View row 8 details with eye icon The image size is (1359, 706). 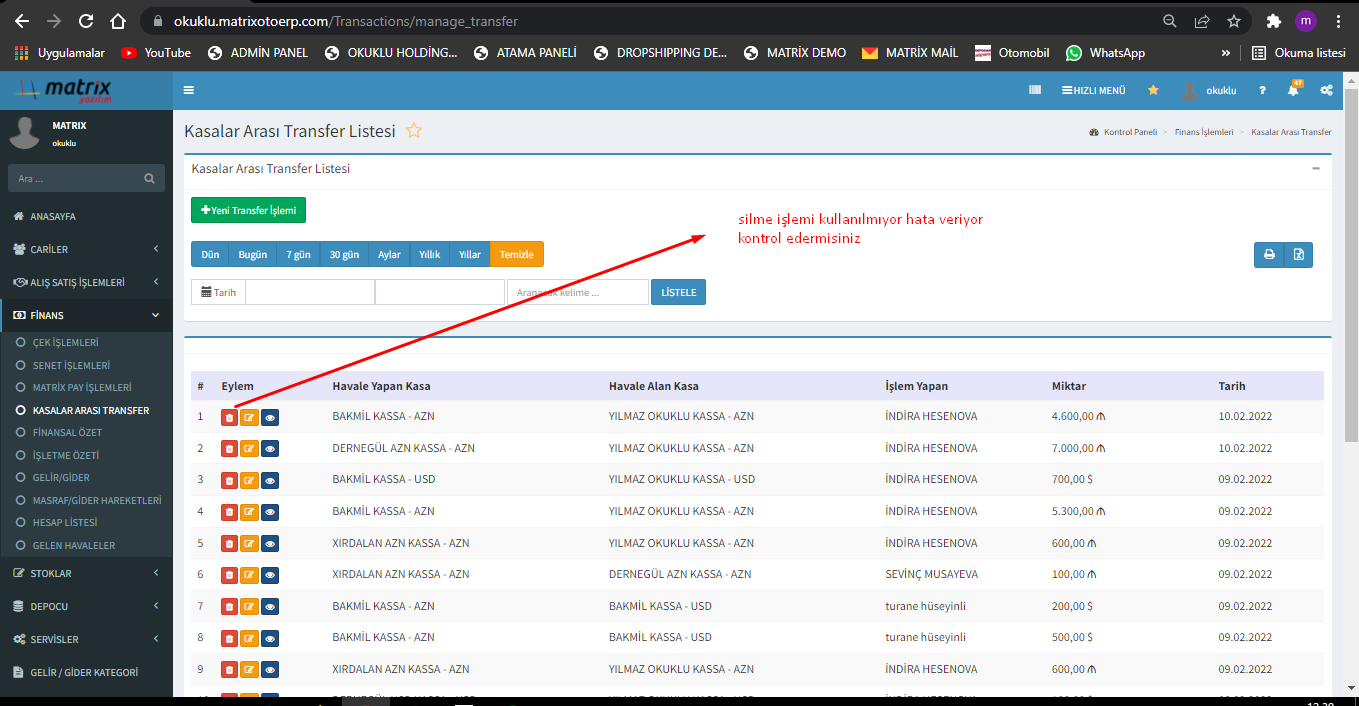pos(270,638)
